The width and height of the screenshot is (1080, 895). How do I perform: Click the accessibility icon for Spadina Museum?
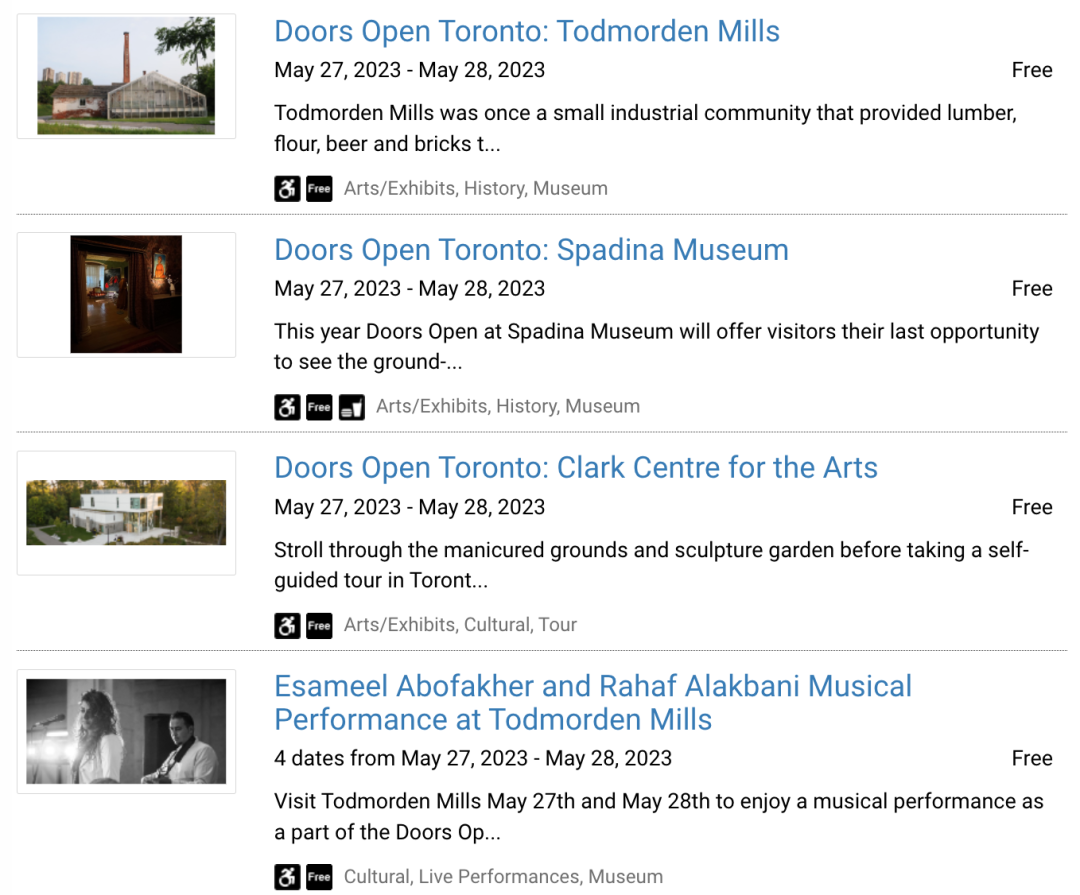pyautogui.click(x=287, y=407)
